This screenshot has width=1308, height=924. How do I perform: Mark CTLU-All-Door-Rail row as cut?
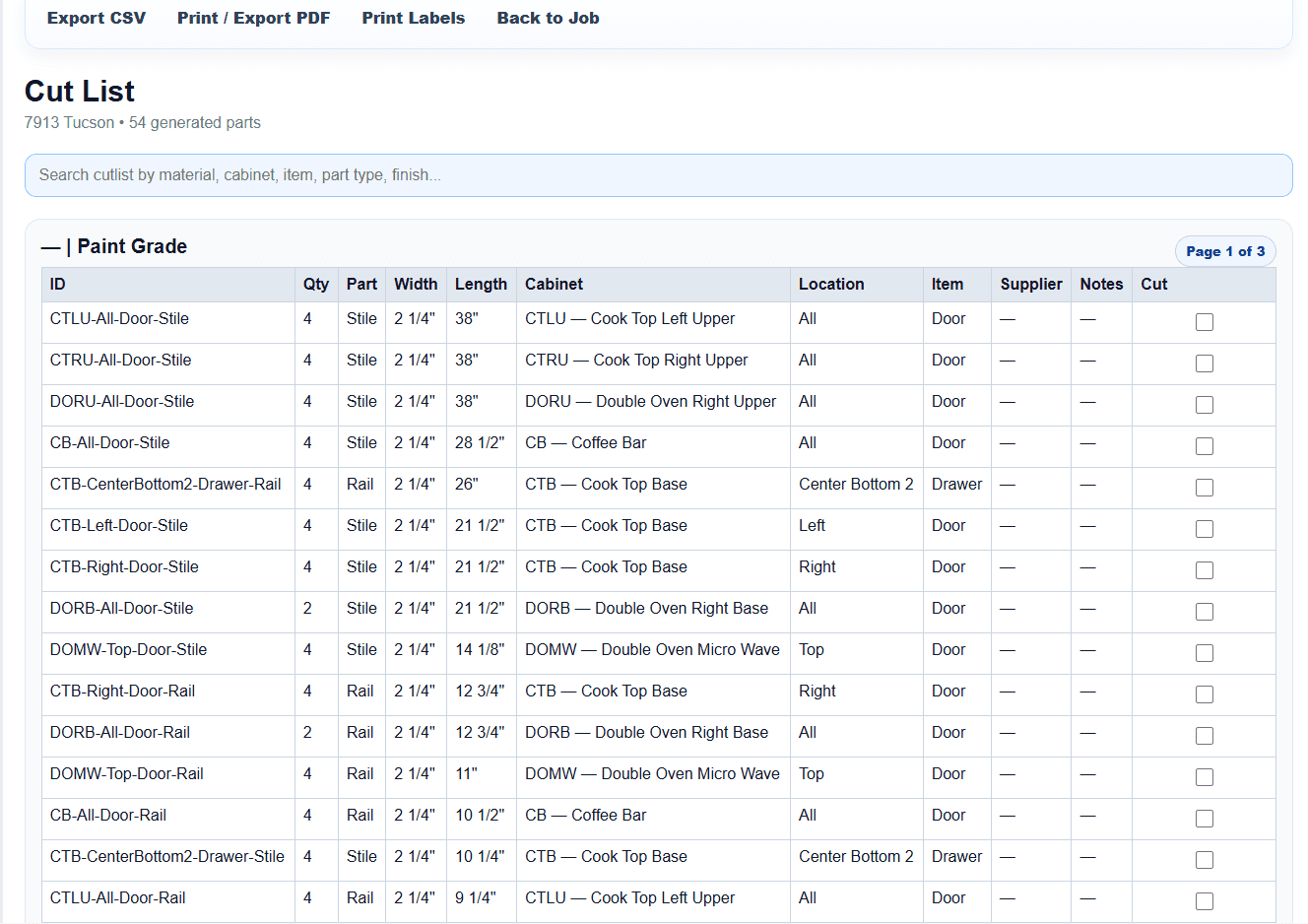pos(1204,901)
